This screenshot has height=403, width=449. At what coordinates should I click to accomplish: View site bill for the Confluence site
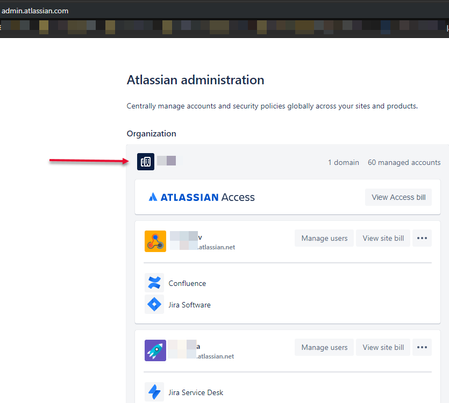tap(383, 238)
